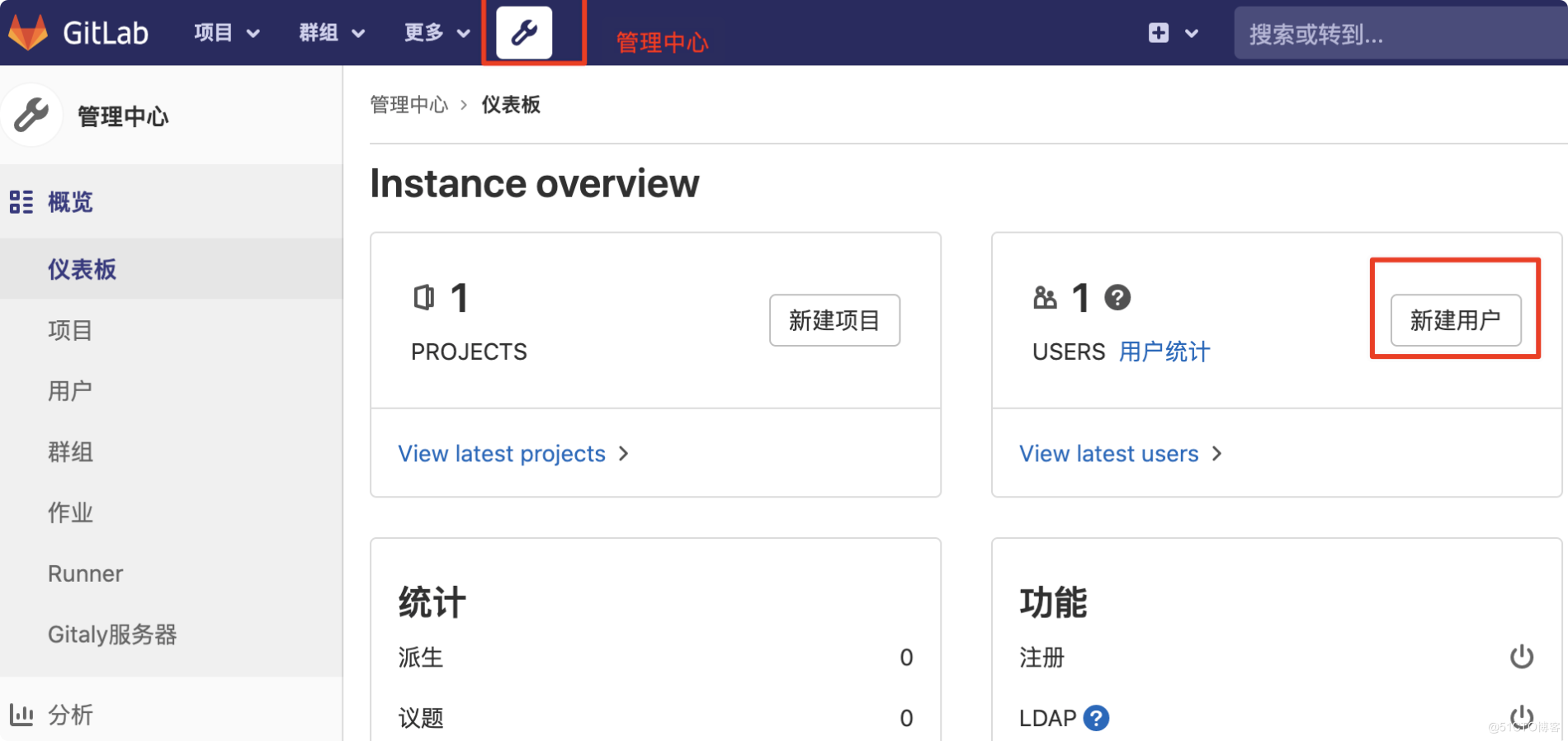This screenshot has height=741, width=1568.
Task: Open the admin area wrench icon in top bar
Action: (524, 32)
